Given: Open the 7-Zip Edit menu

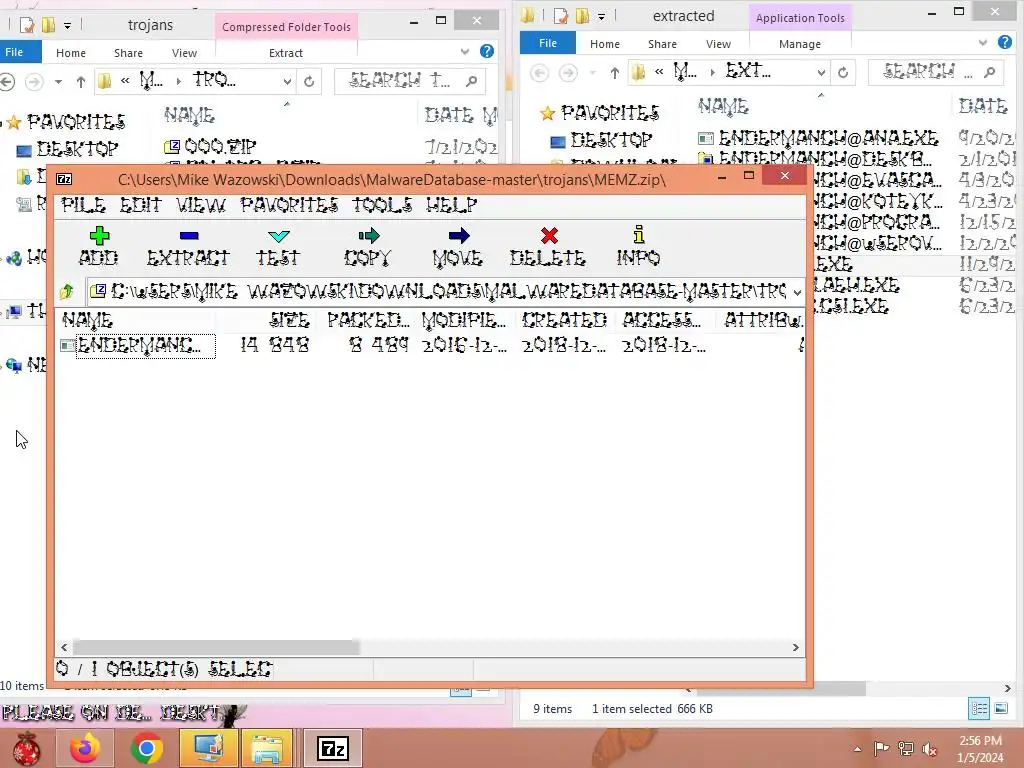Looking at the screenshot, I should click(140, 205).
